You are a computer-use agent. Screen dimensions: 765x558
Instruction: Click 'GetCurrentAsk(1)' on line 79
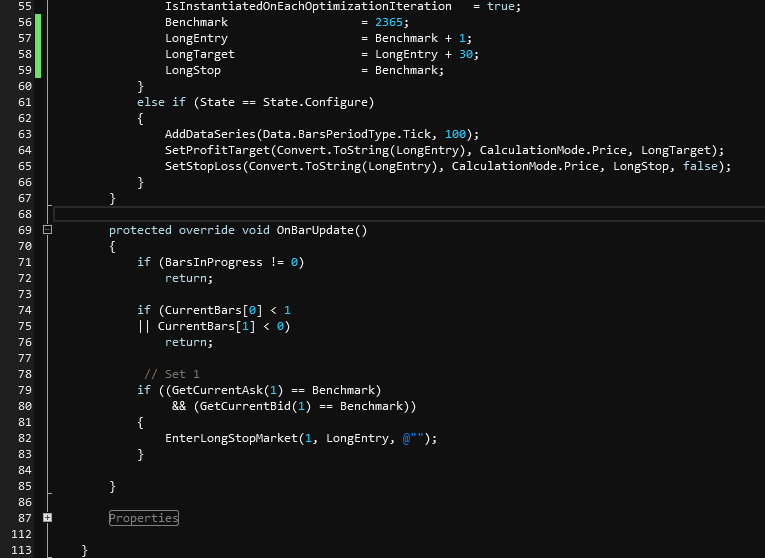click(x=227, y=390)
